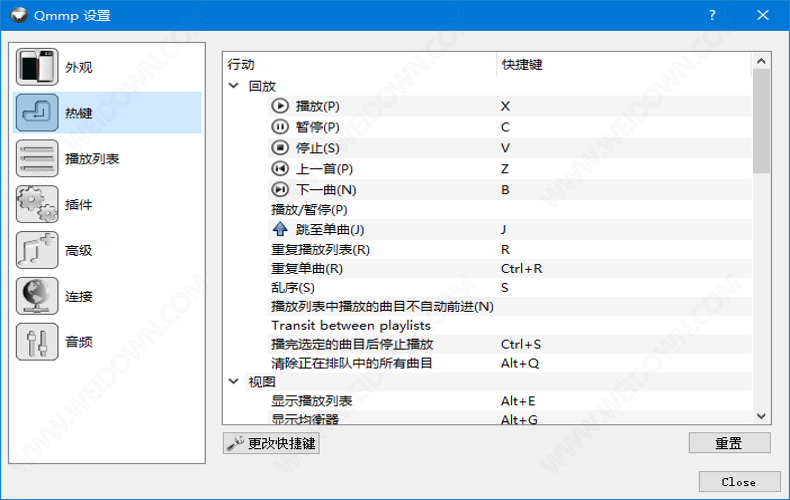Viewport: 790px width, 500px height.
Task: Select the 热键 hotkey icon in sidebar
Action: tap(37, 112)
